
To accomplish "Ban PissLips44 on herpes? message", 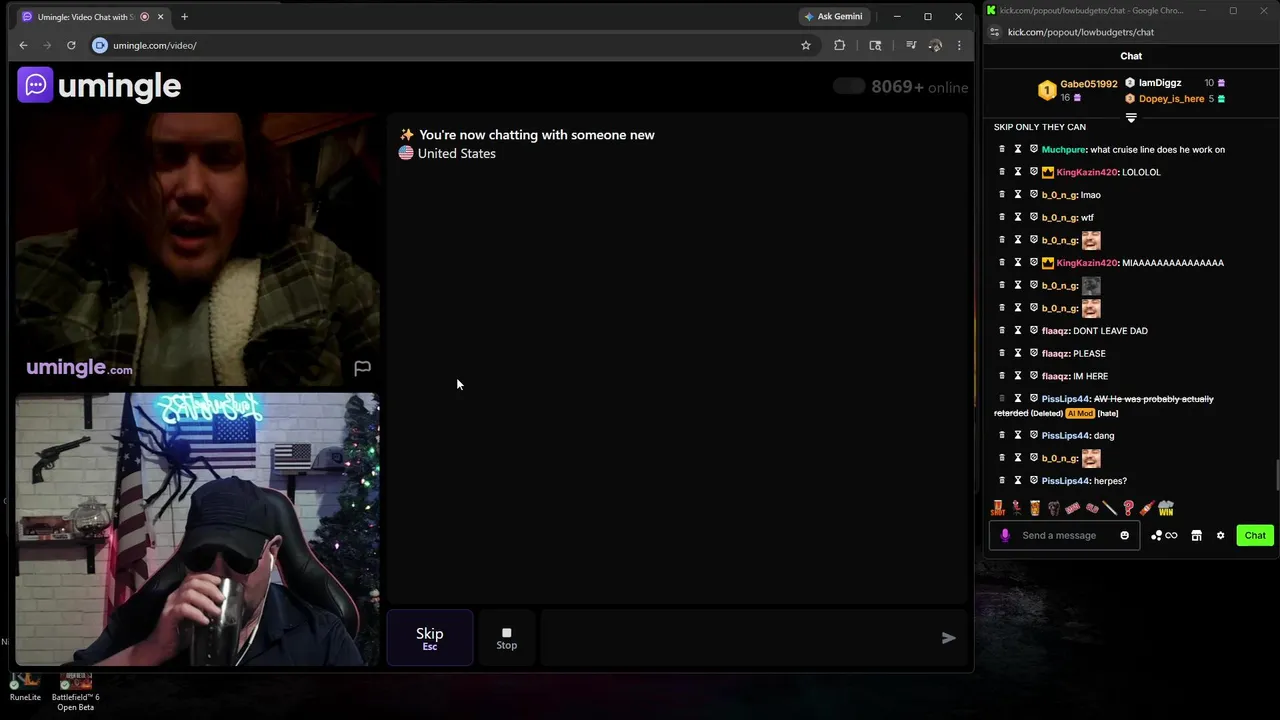I will 1034,480.
